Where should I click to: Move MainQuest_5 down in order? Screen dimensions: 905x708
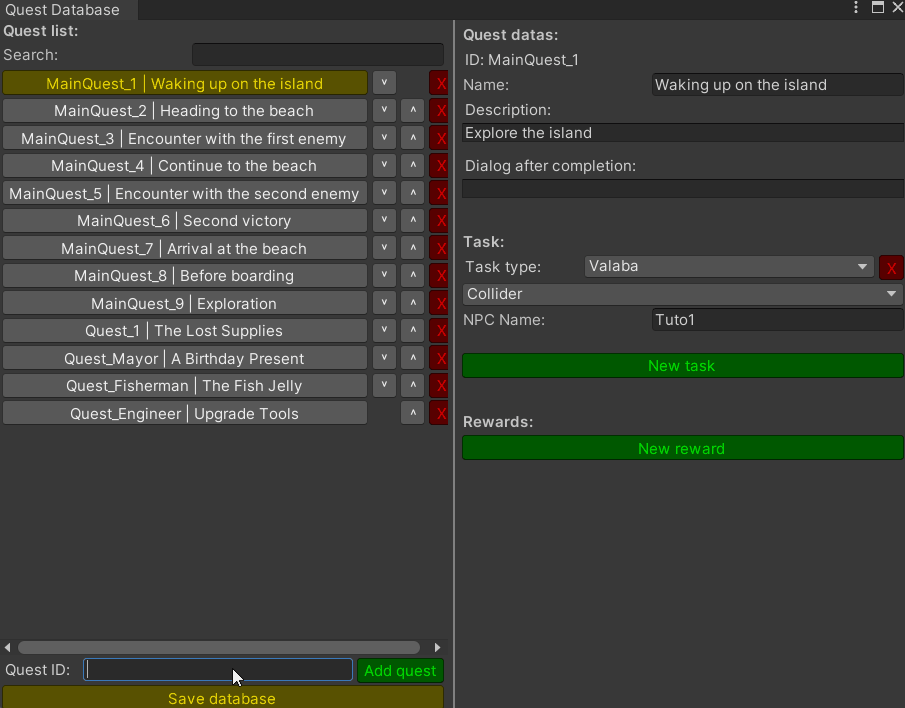384,193
